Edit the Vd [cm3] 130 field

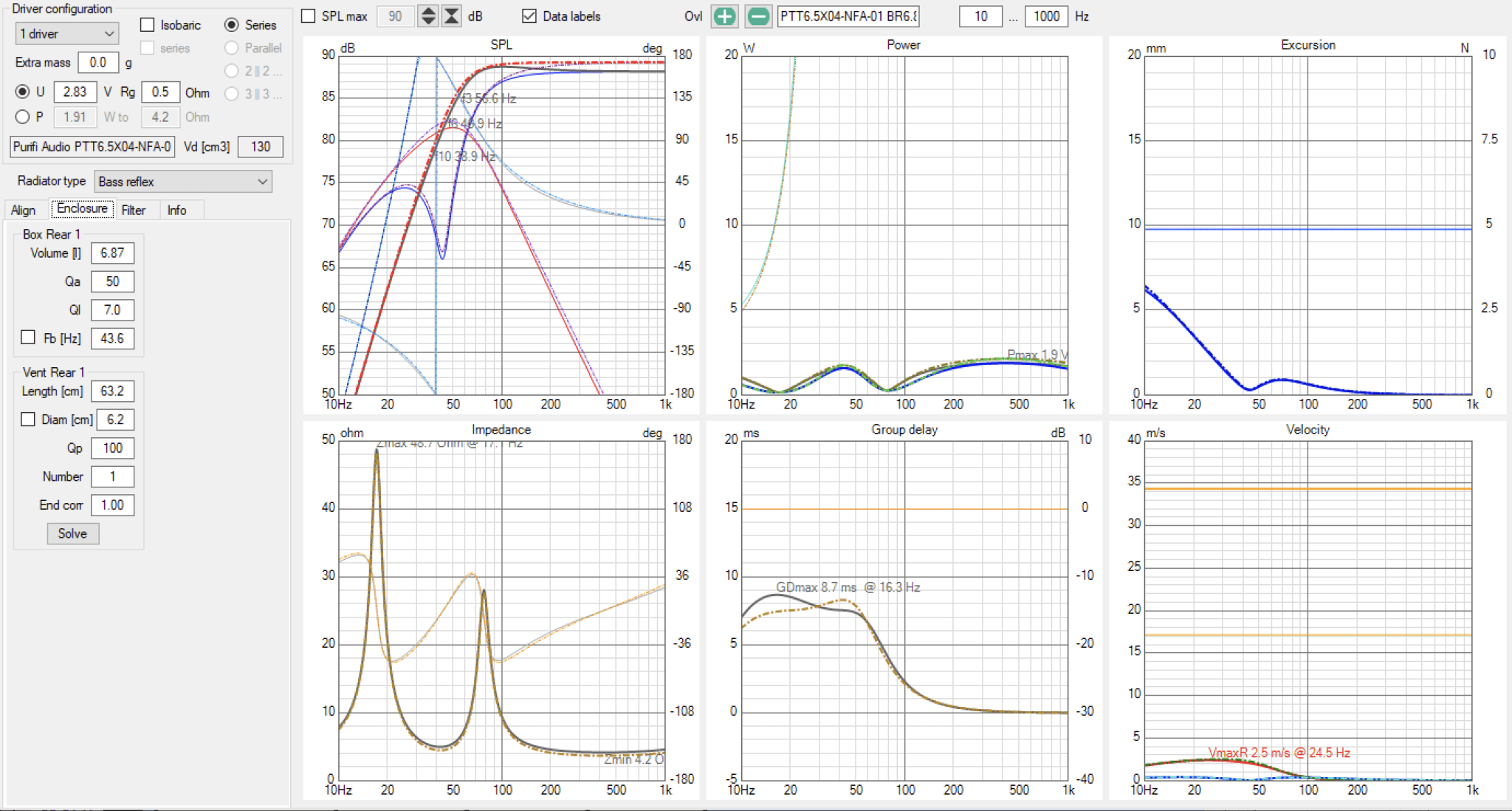point(261,147)
